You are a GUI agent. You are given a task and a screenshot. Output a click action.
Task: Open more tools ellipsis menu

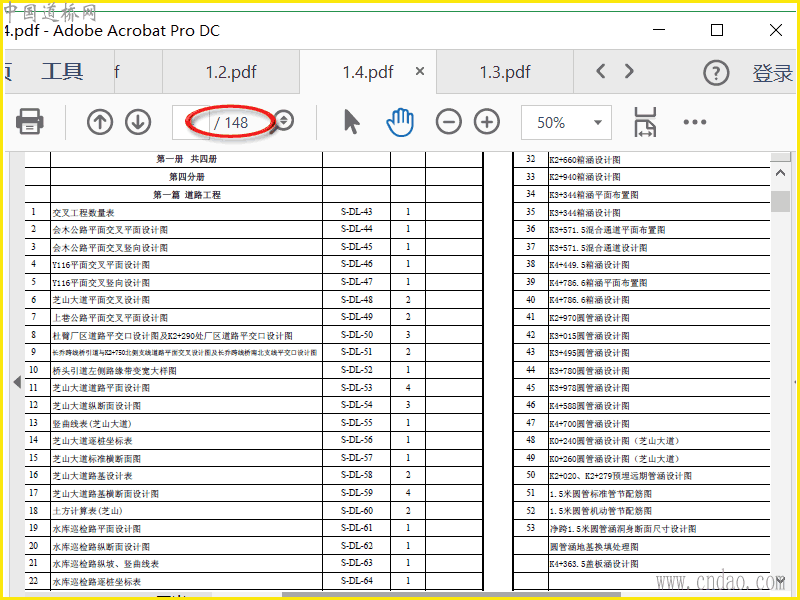coord(695,122)
